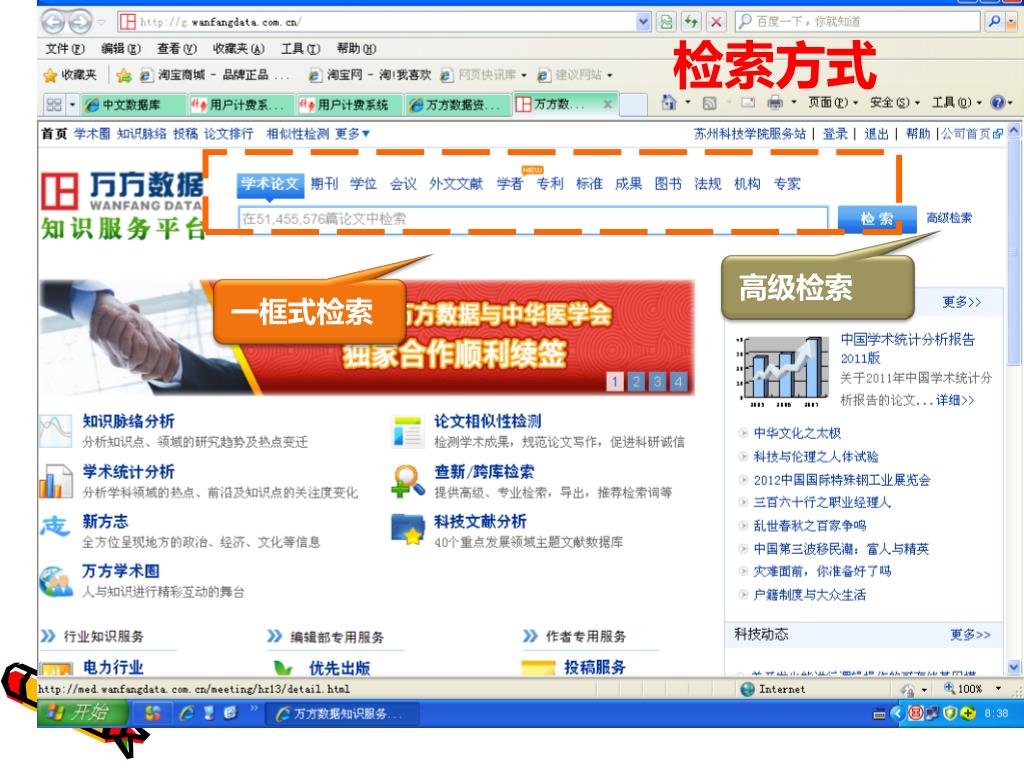Open the 收藏夹(A) menu
The width and height of the screenshot is (1024, 768).
point(238,49)
